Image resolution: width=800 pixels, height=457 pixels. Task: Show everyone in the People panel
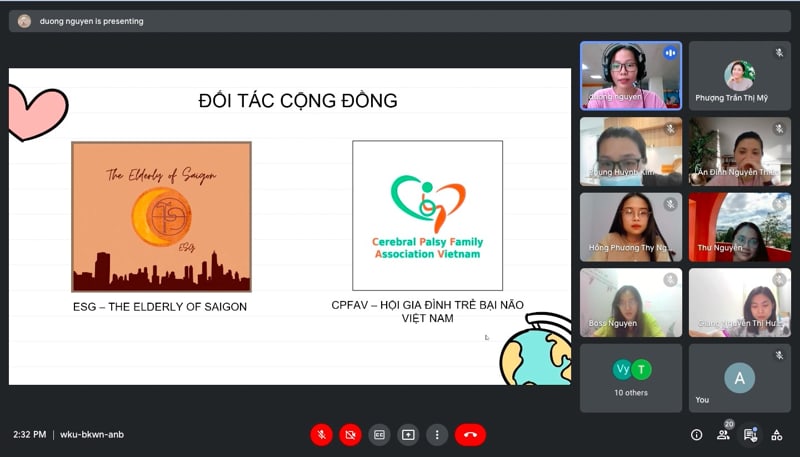pyautogui.click(x=723, y=435)
